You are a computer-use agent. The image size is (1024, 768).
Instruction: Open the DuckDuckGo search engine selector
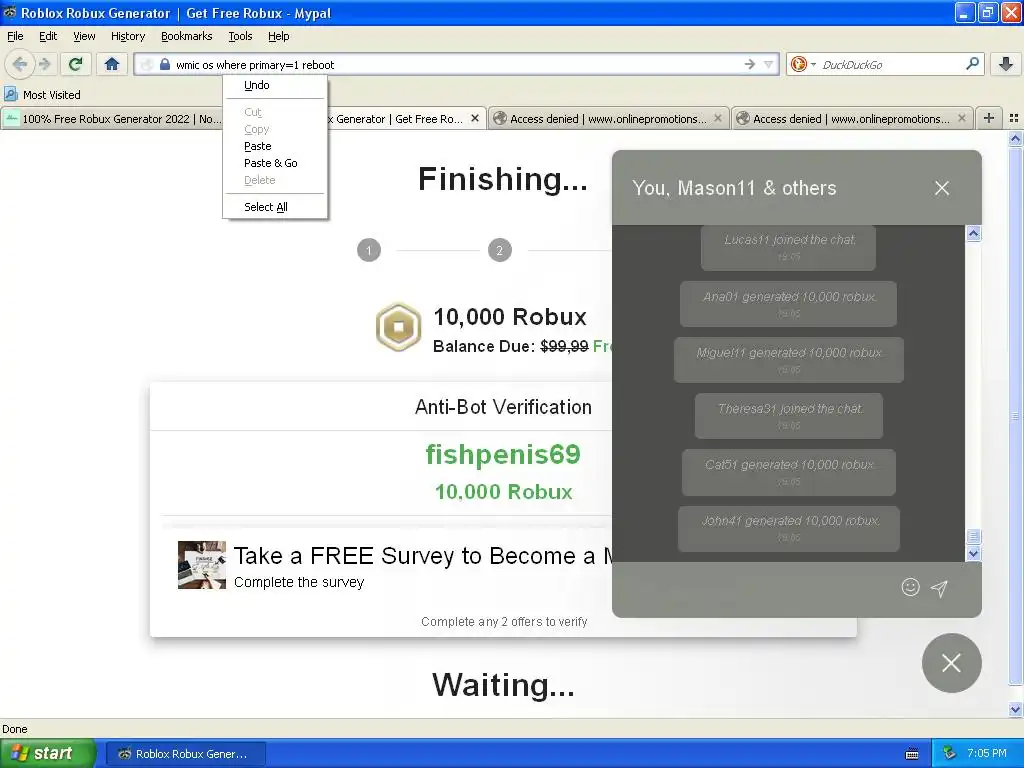(x=803, y=64)
